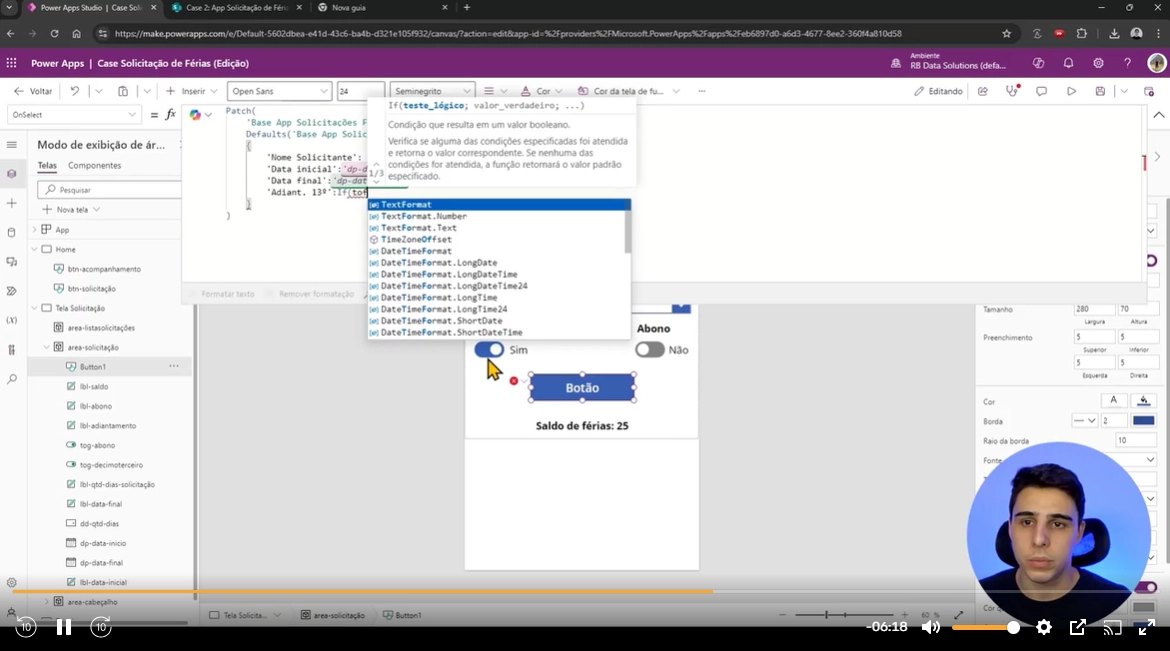Viewport: 1170px width, 651px height.
Task: Open the variables (x) icon in left rail
Action: click(11, 320)
